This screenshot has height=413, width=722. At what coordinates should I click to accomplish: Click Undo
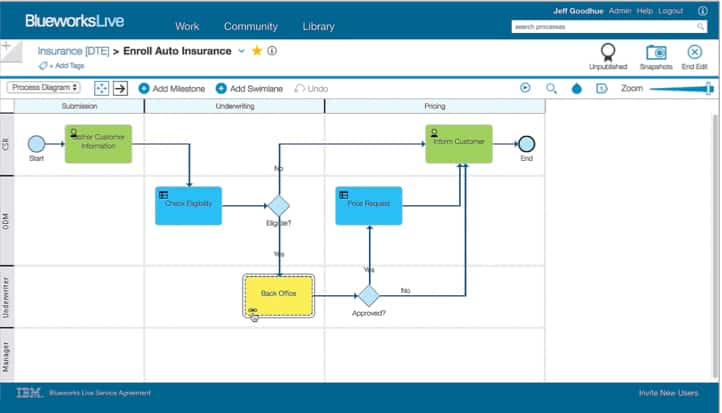(x=311, y=88)
